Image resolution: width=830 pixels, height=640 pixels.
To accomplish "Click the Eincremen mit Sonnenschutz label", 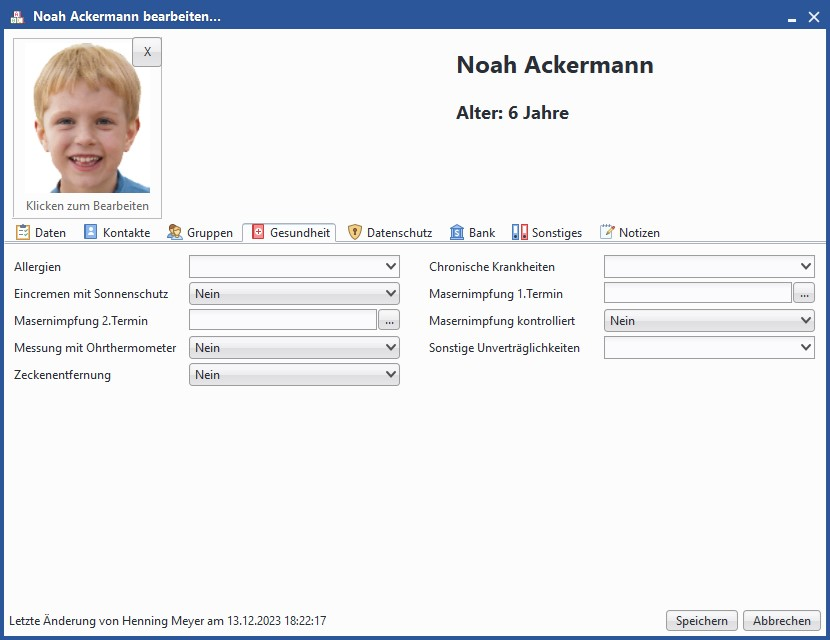I will (x=91, y=294).
